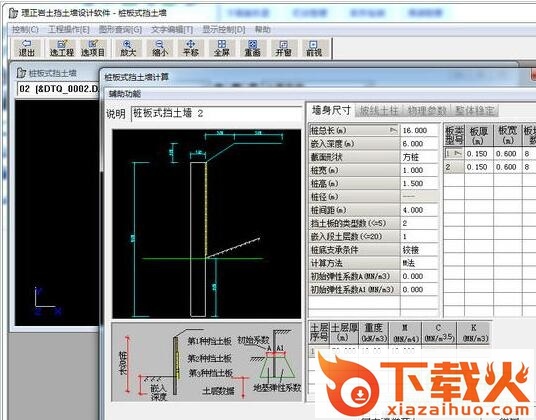Open the 控制 menu
The image size is (536, 420).
click(25, 30)
